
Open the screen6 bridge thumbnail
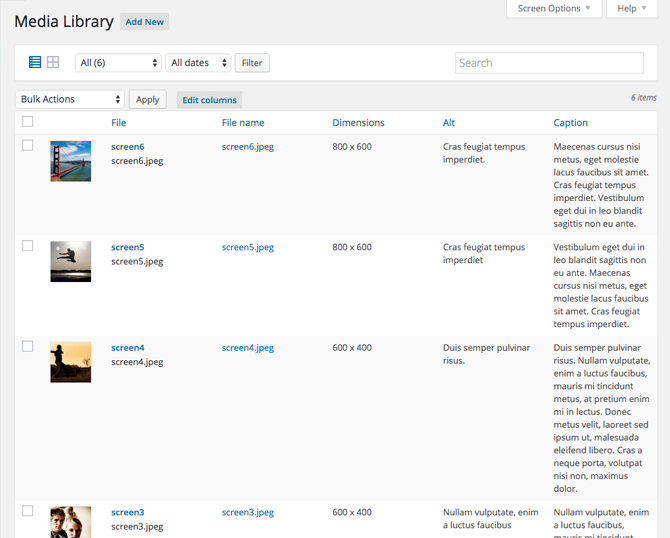[71, 161]
